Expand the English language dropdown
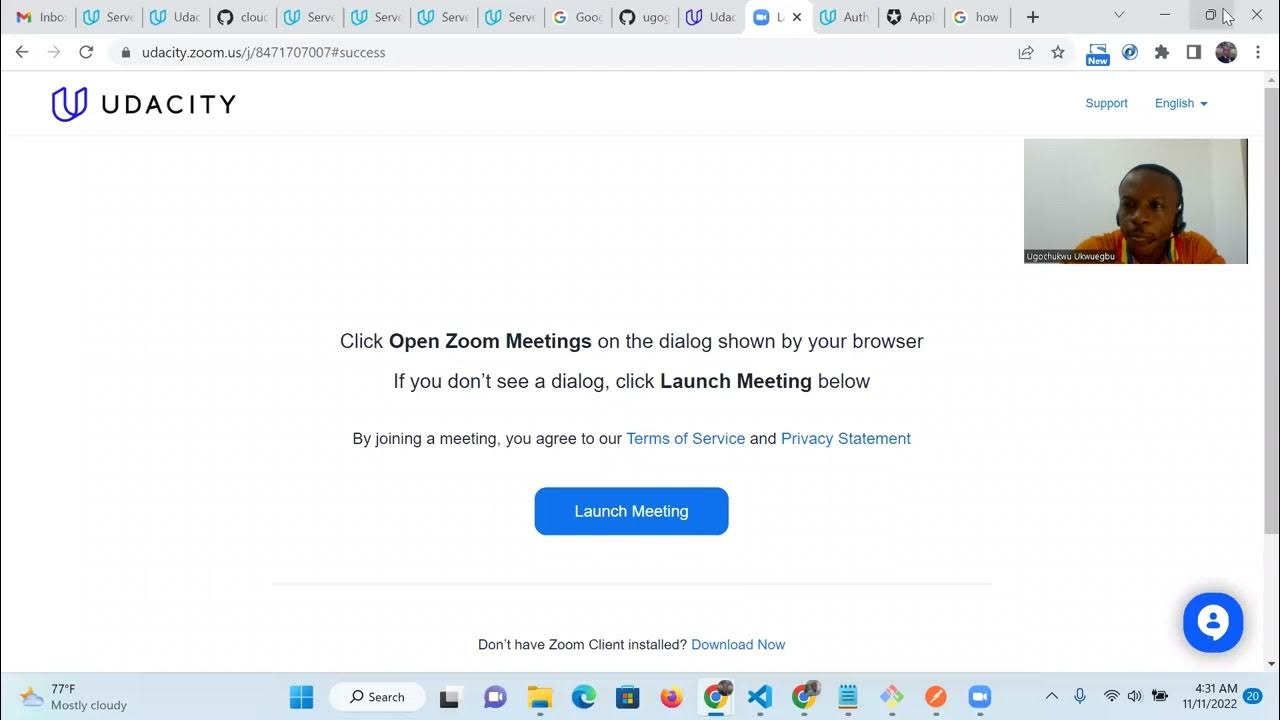 [1181, 103]
